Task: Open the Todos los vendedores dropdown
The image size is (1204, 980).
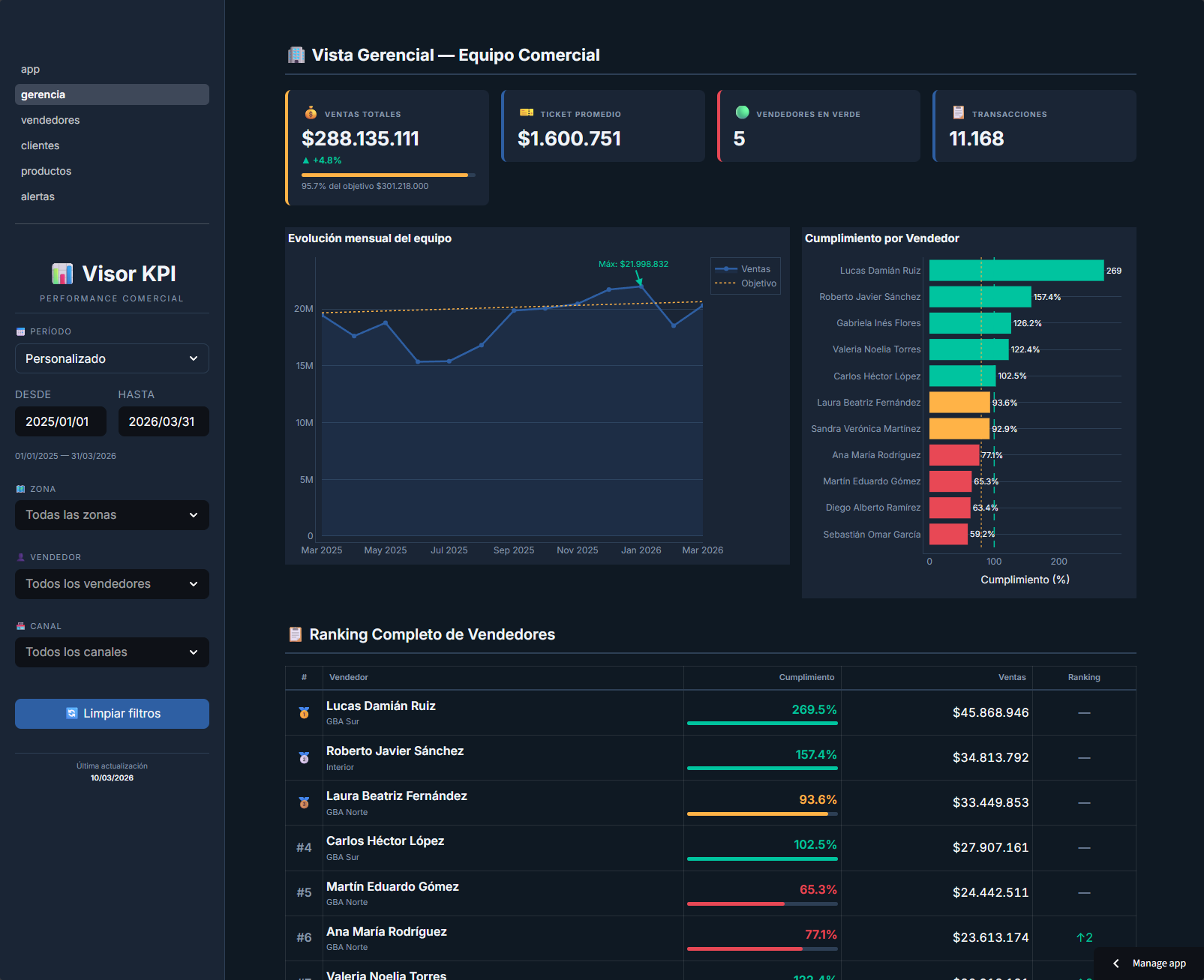Action: [112, 584]
